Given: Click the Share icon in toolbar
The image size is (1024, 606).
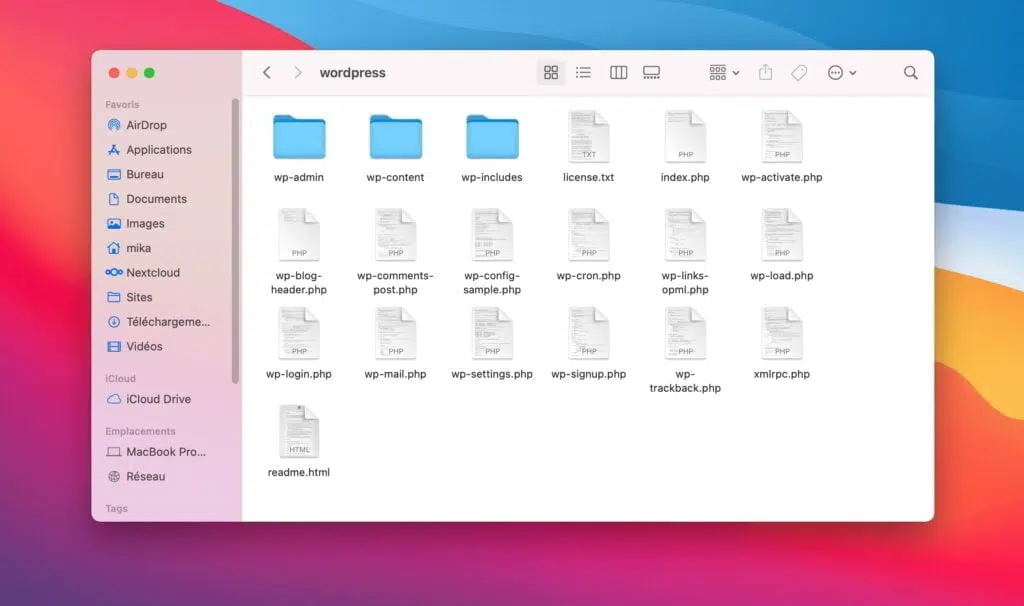Looking at the screenshot, I should click(x=766, y=73).
